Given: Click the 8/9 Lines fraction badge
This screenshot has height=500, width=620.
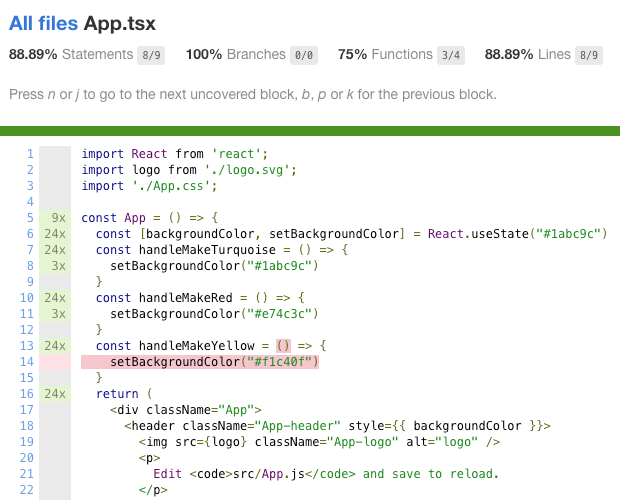Looking at the screenshot, I should pyautogui.click(x=589, y=55).
